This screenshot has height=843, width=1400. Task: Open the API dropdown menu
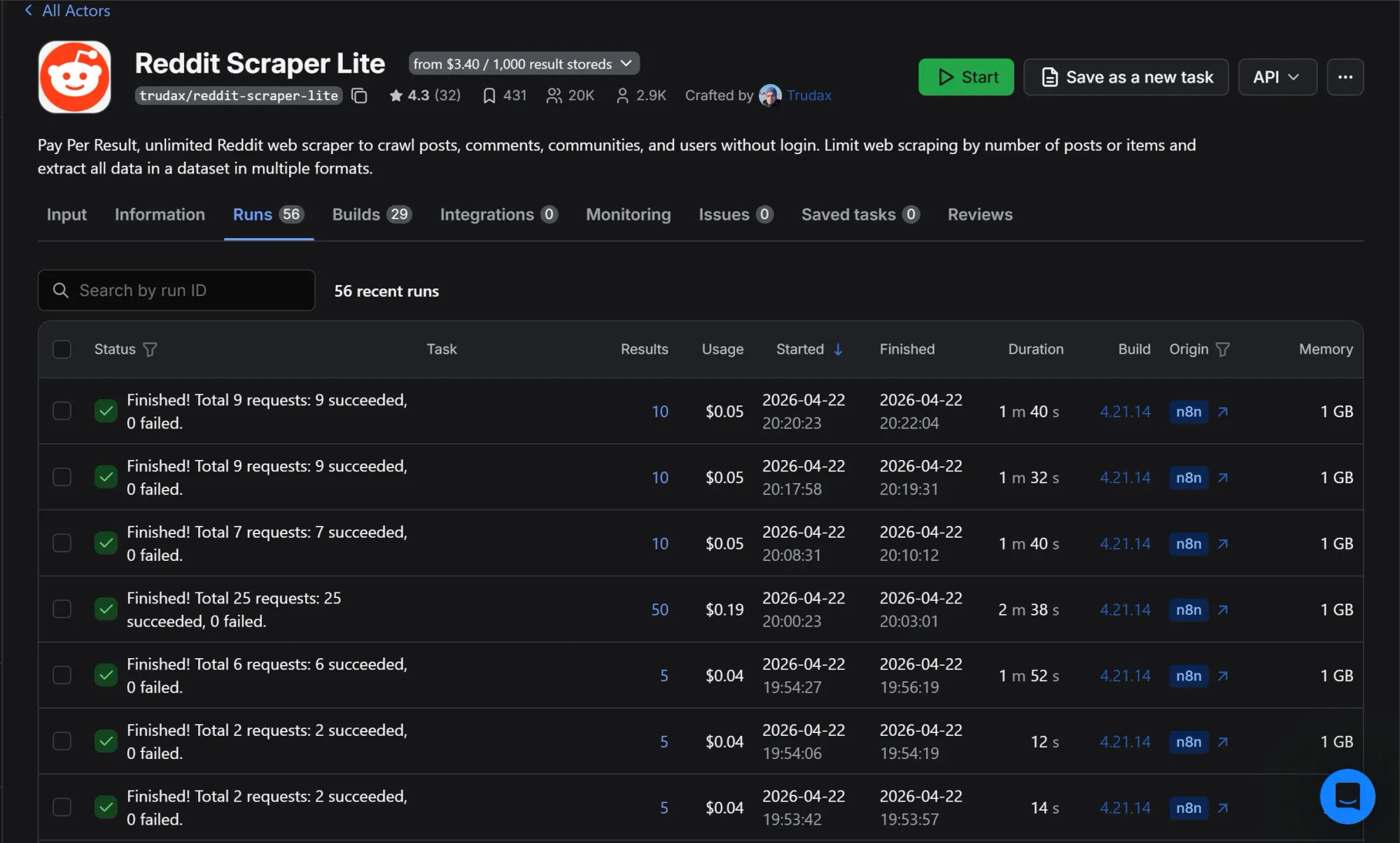1277,77
